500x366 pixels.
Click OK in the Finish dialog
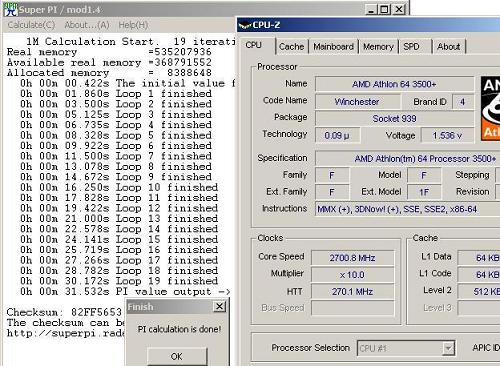177,356
